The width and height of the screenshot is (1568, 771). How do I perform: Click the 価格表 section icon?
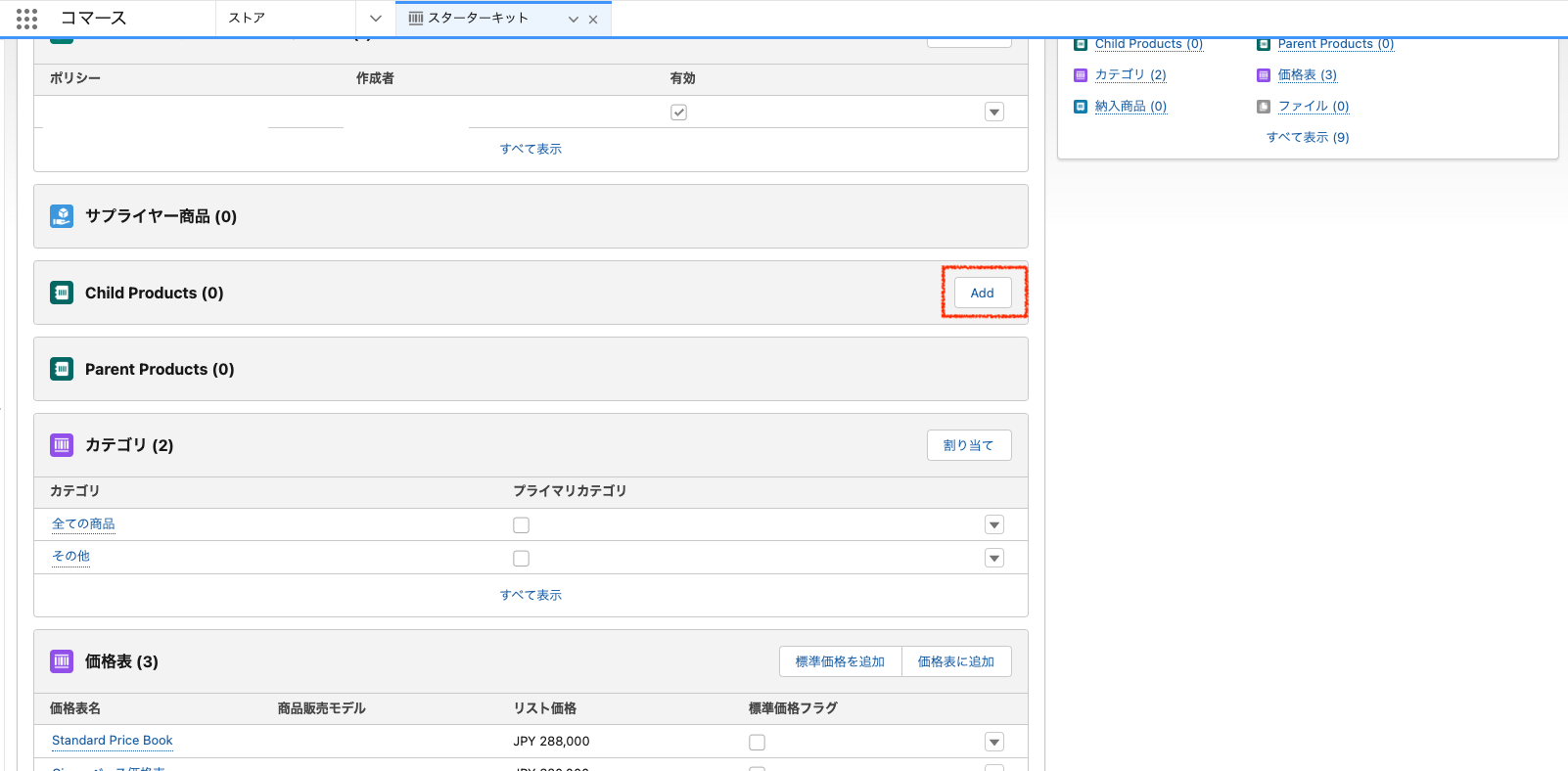[62, 661]
